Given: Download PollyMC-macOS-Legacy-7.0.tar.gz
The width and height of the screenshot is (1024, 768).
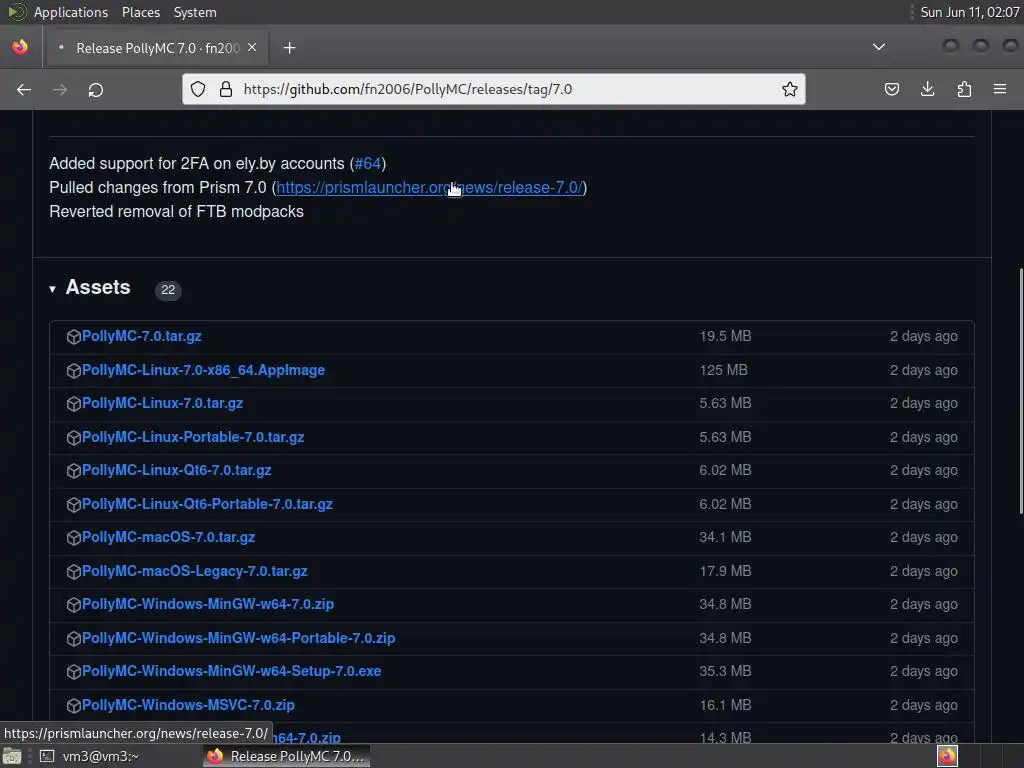Looking at the screenshot, I should [195, 571].
